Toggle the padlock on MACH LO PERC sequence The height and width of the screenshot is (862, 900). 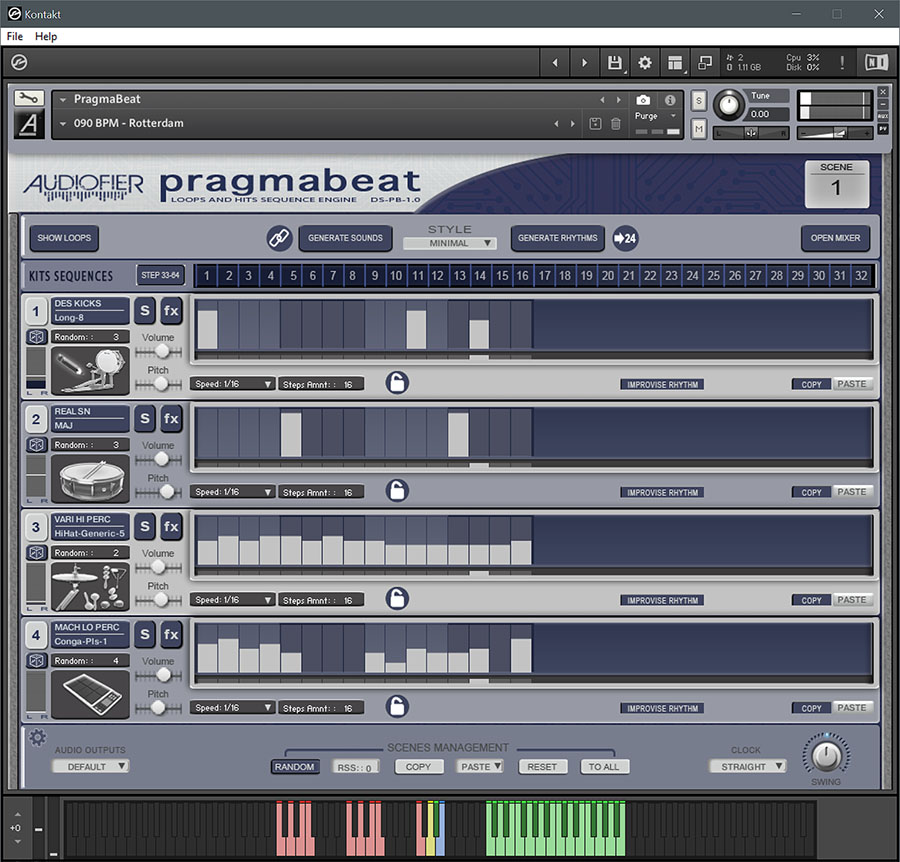(397, 706)
